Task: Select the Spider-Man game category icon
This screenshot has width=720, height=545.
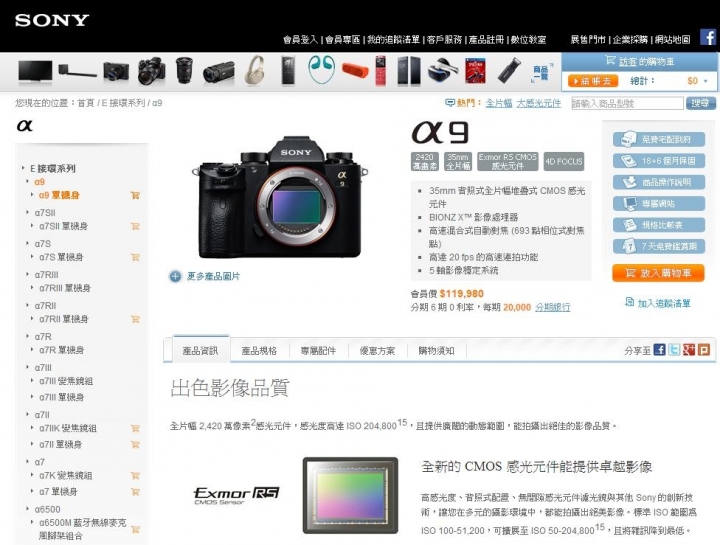Action: pos(475,71)
